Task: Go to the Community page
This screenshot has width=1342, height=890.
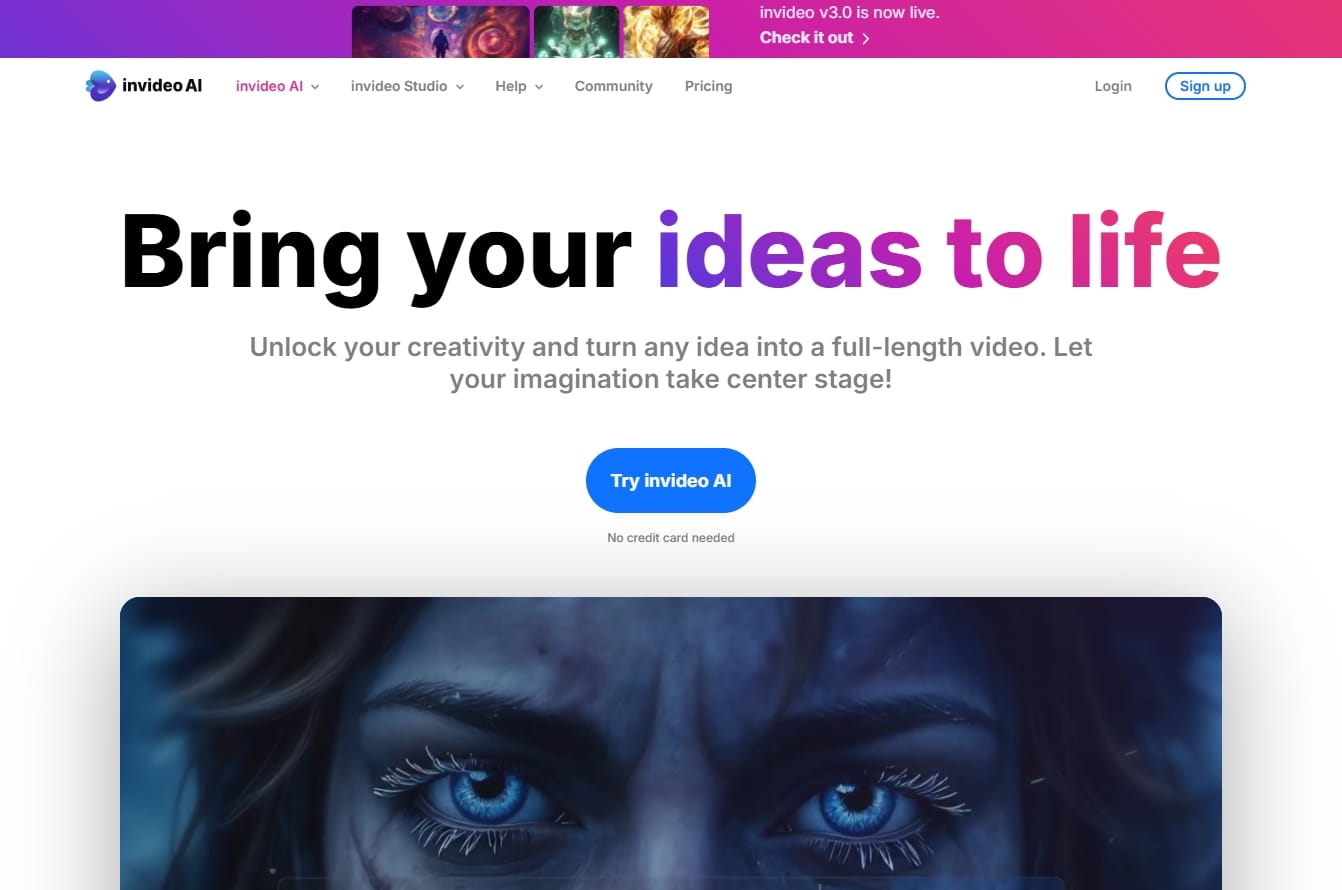Action: pos(614,86)
